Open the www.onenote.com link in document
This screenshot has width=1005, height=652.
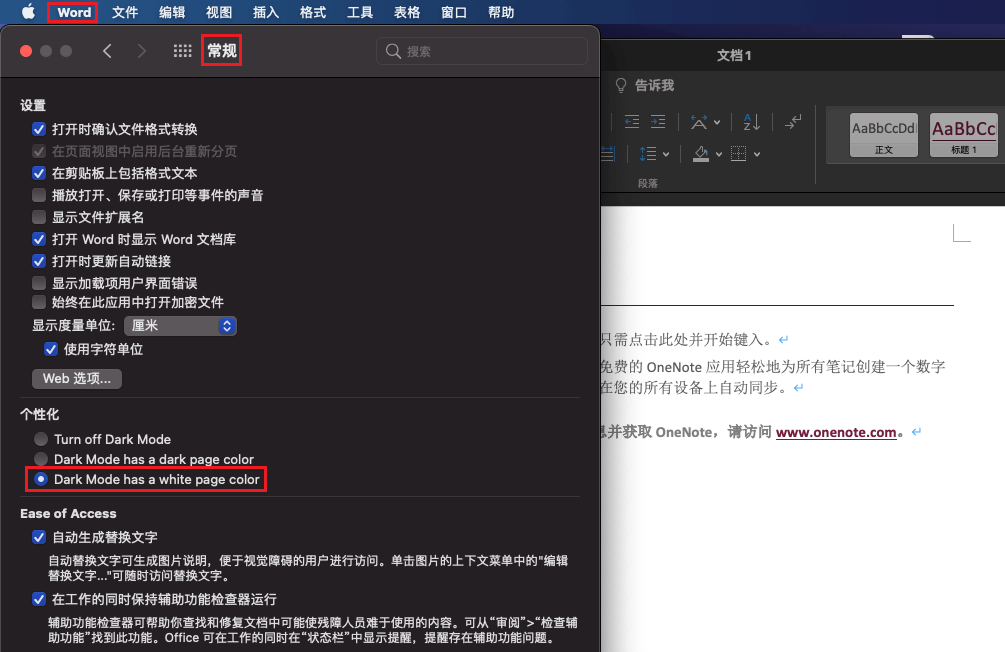point(836,432)
